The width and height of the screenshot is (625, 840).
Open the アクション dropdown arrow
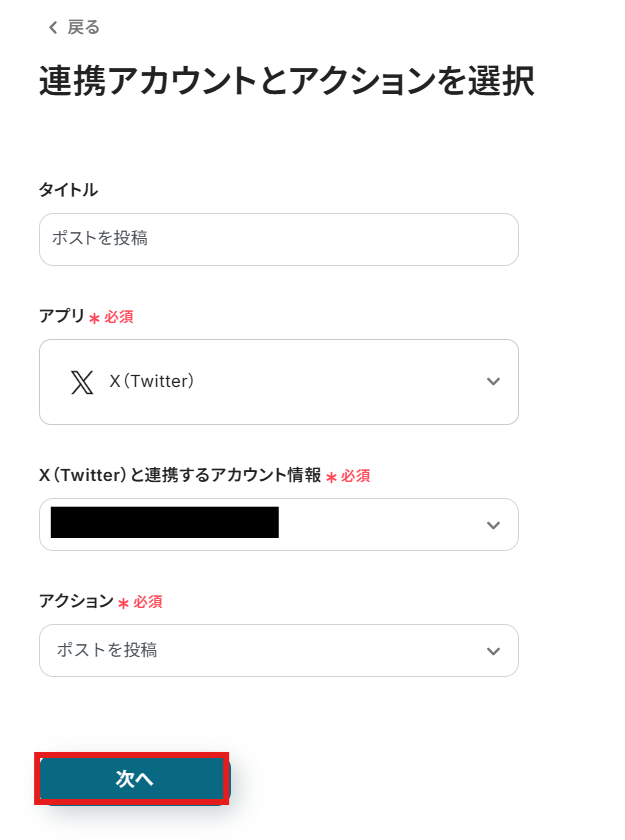(492, 651)
